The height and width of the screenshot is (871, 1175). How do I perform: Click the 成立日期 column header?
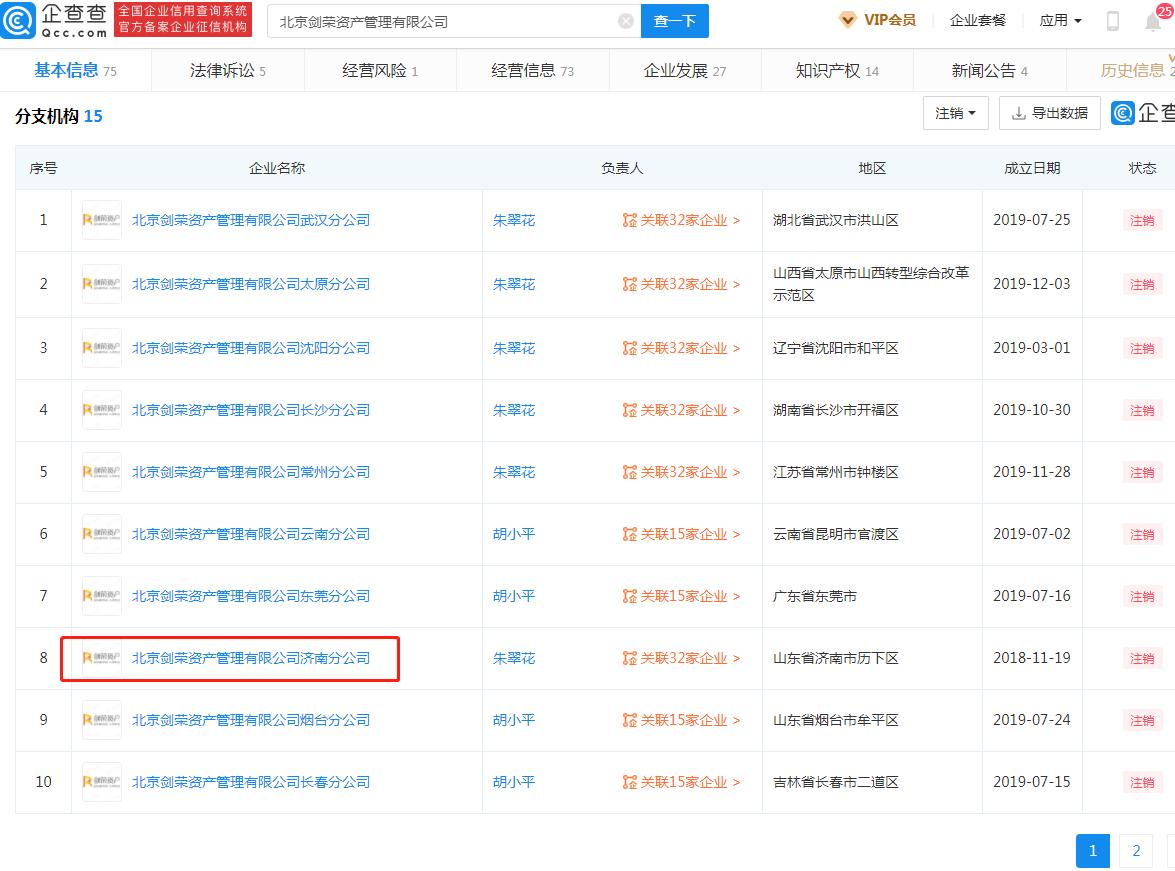point(1032,168)
